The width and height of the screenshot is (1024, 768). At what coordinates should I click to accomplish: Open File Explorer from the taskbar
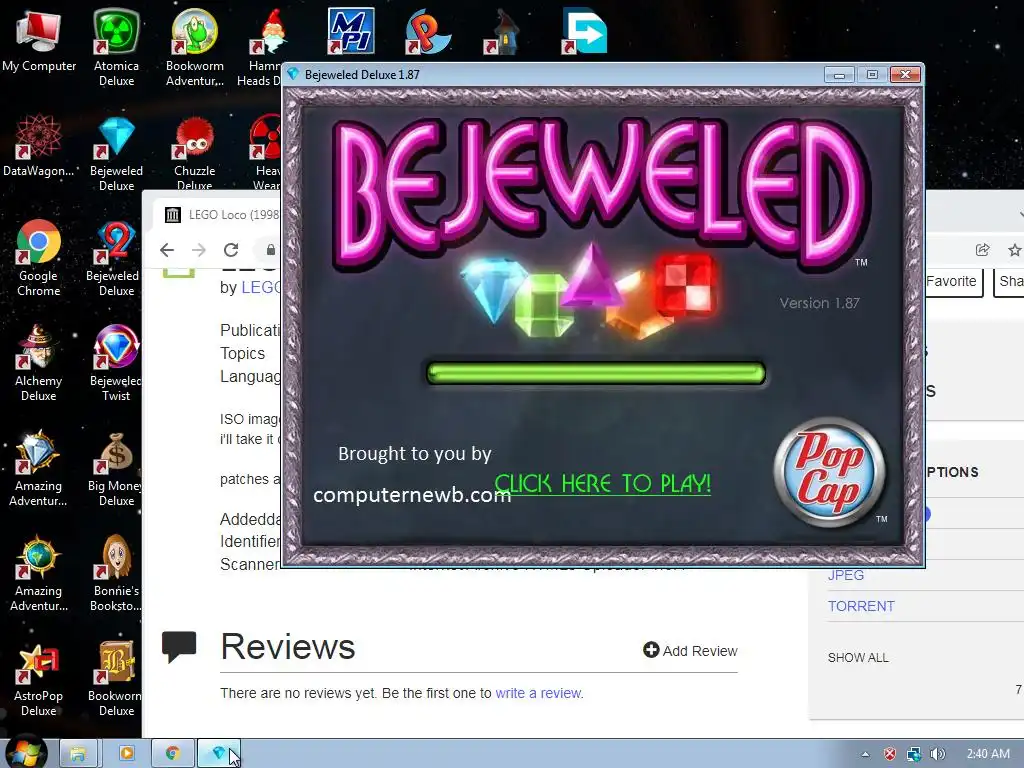point(78,754)
